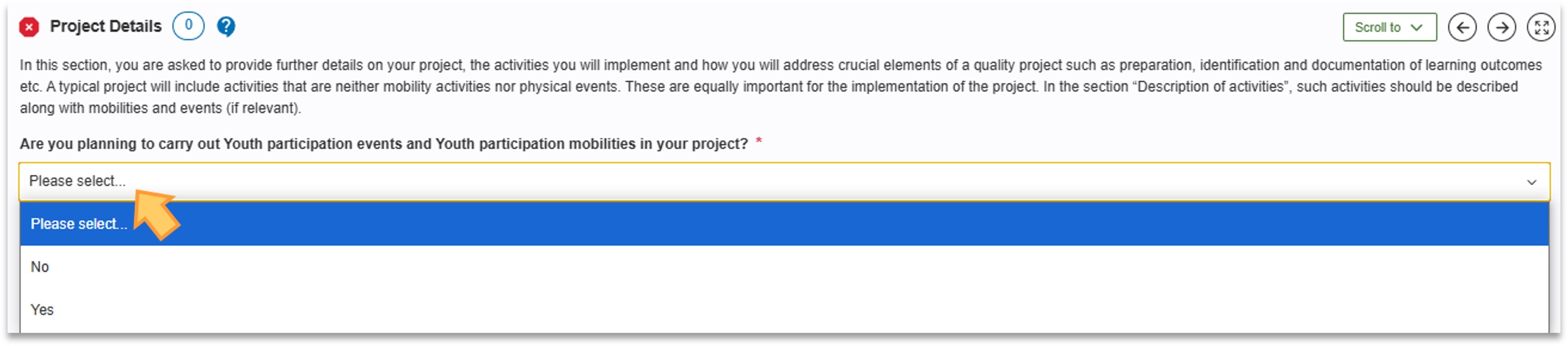Click the "Please select..." text in the closed field

click(77, 181)
